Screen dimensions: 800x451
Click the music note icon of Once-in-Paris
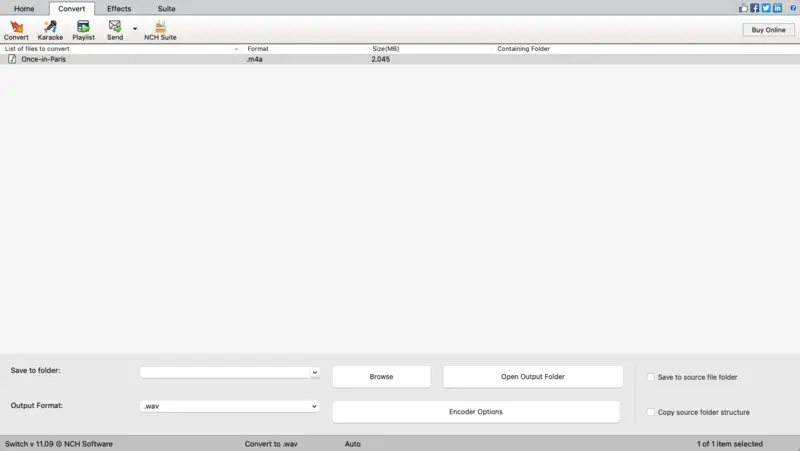click(12, 59)
